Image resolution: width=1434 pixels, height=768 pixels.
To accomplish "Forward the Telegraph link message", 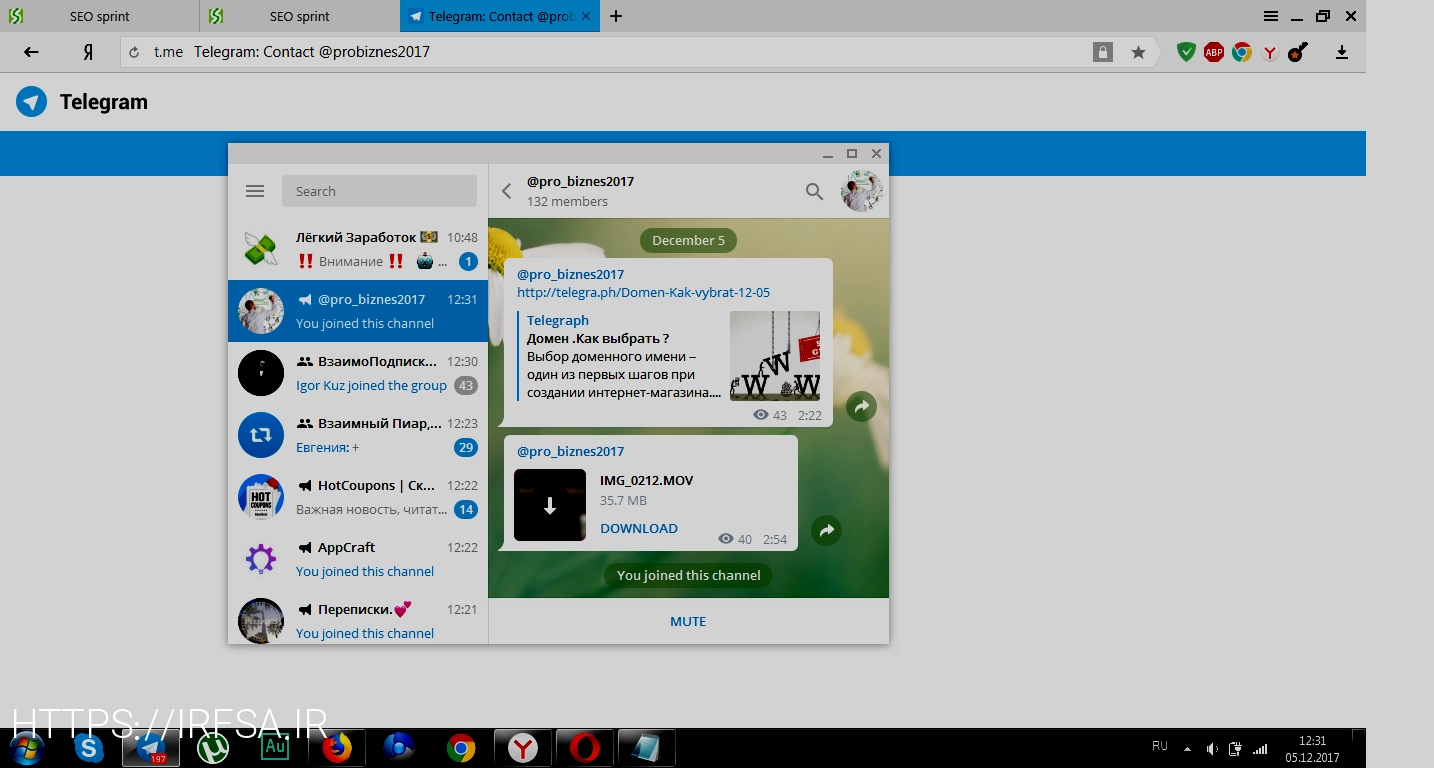I will 861,406.
